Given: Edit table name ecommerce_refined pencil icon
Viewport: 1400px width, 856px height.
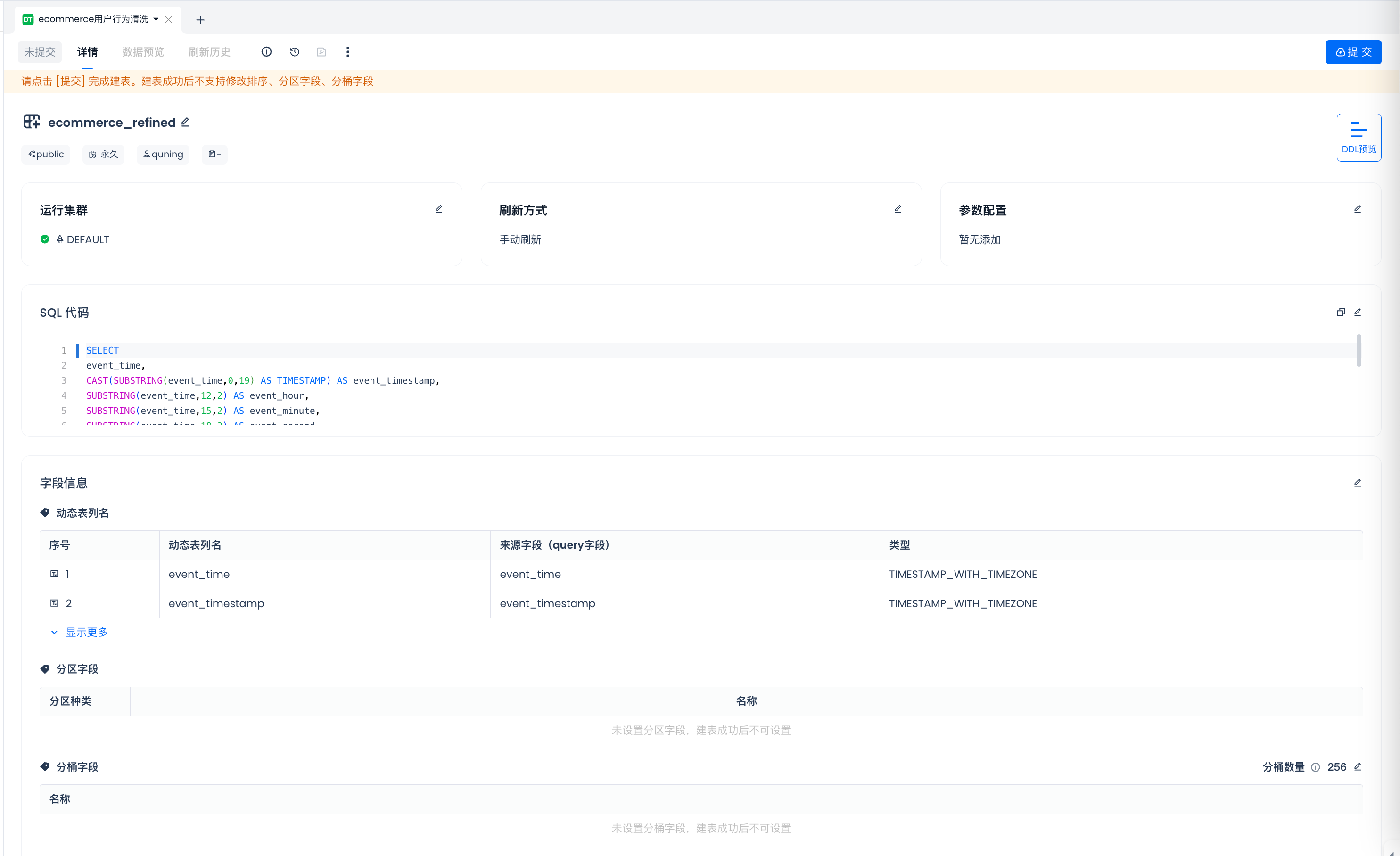Looking at the screenshot, I should (x=185, y=122).
